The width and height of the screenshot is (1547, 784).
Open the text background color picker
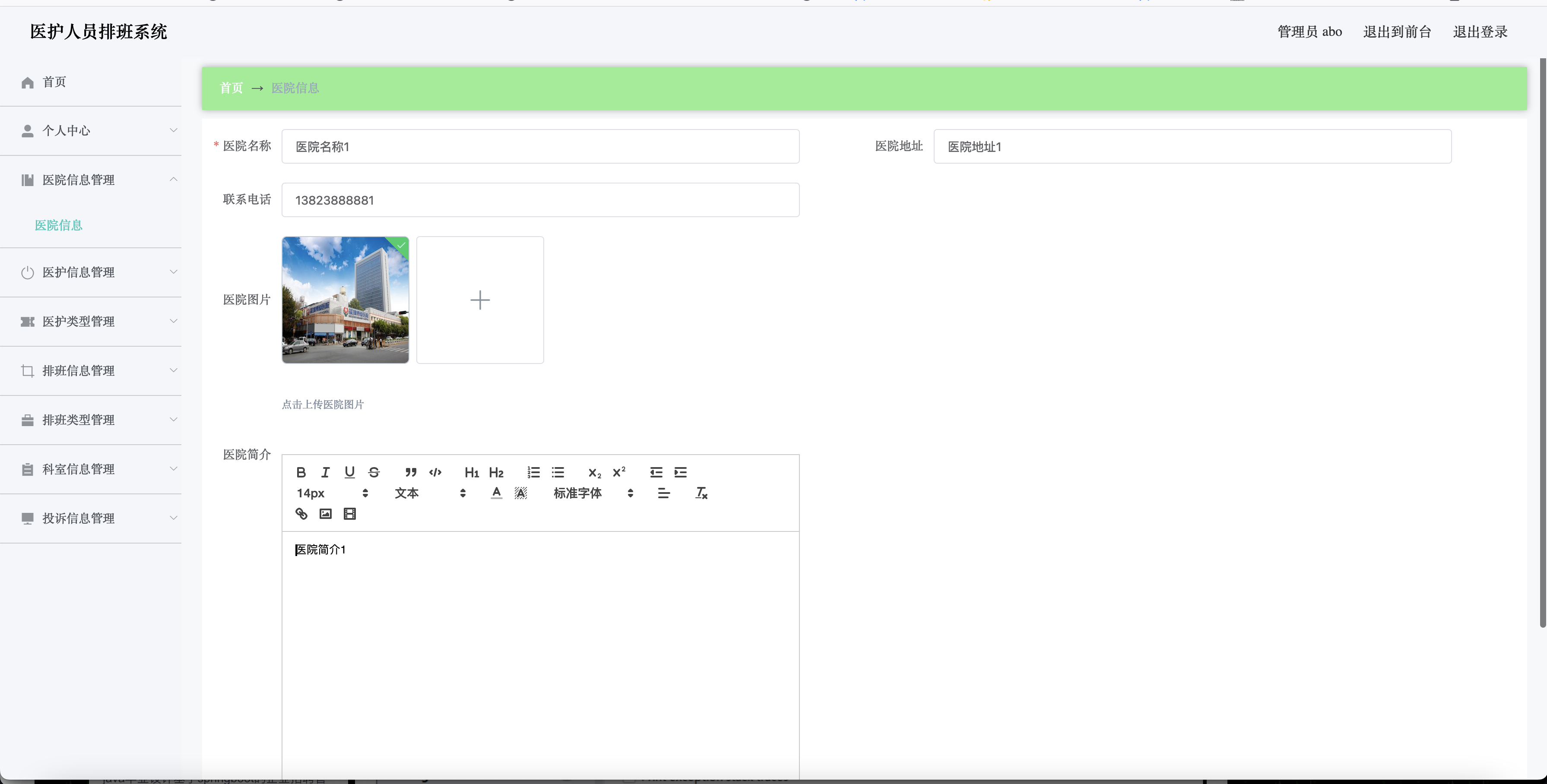[x=521, y=493]
